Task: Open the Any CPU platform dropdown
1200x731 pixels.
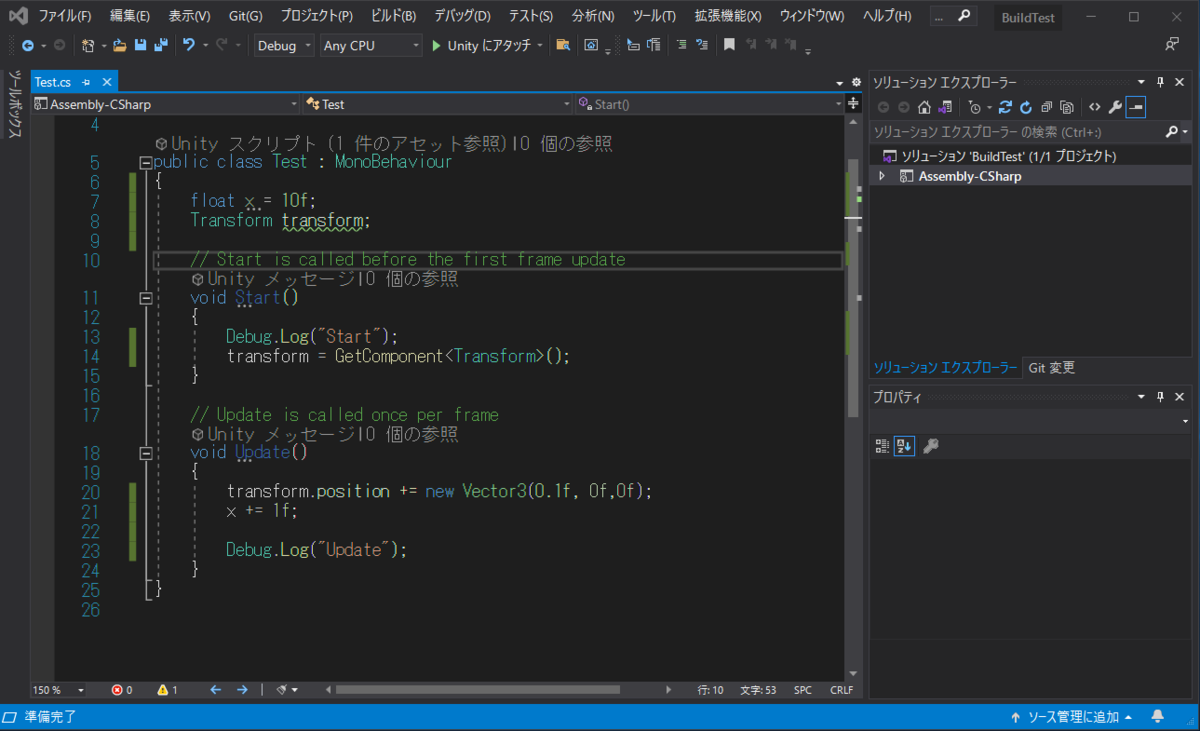Action: (x=371, y=45)
